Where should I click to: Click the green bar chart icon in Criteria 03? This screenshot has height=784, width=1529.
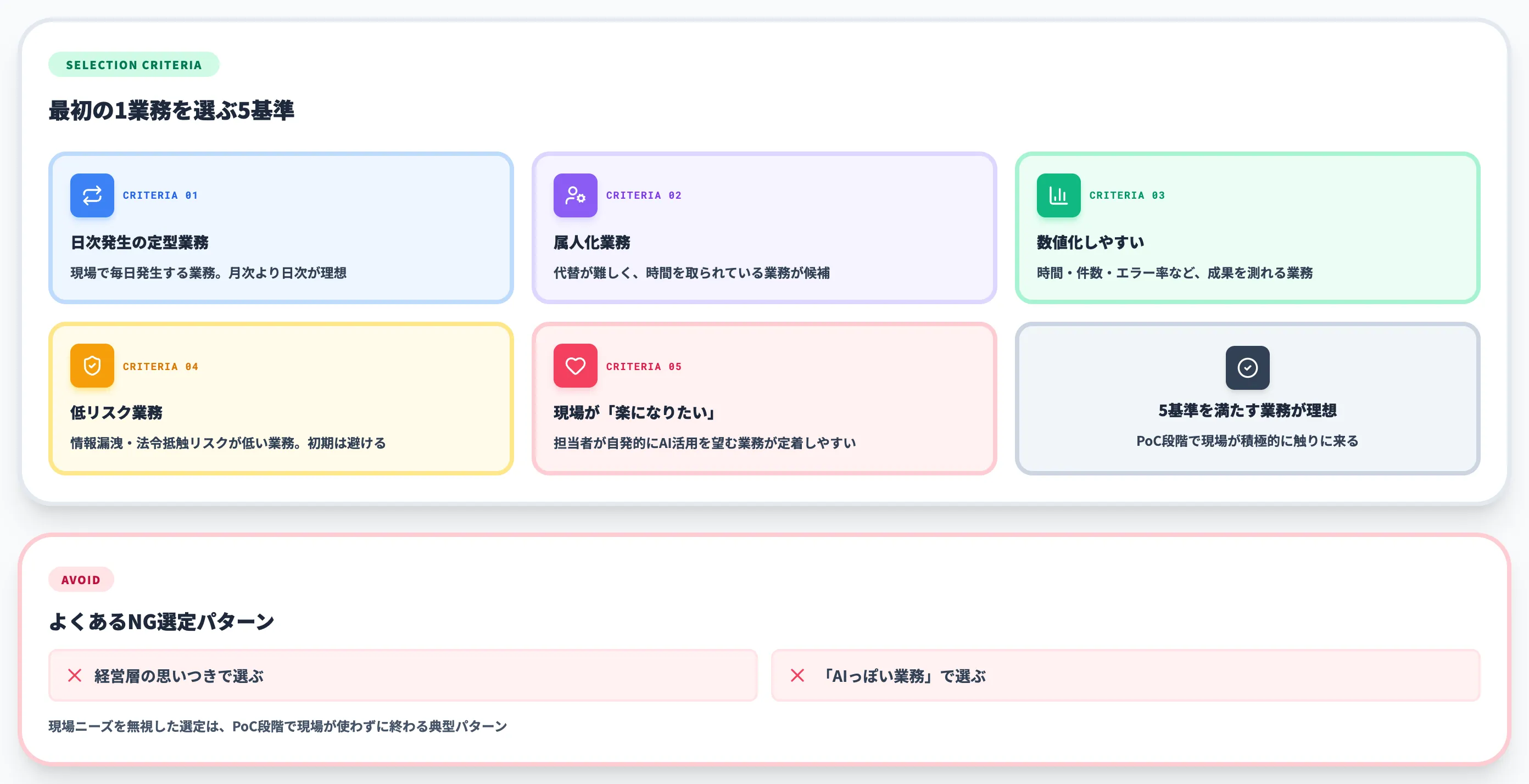pyautogui.click(x=1058, y=195)
